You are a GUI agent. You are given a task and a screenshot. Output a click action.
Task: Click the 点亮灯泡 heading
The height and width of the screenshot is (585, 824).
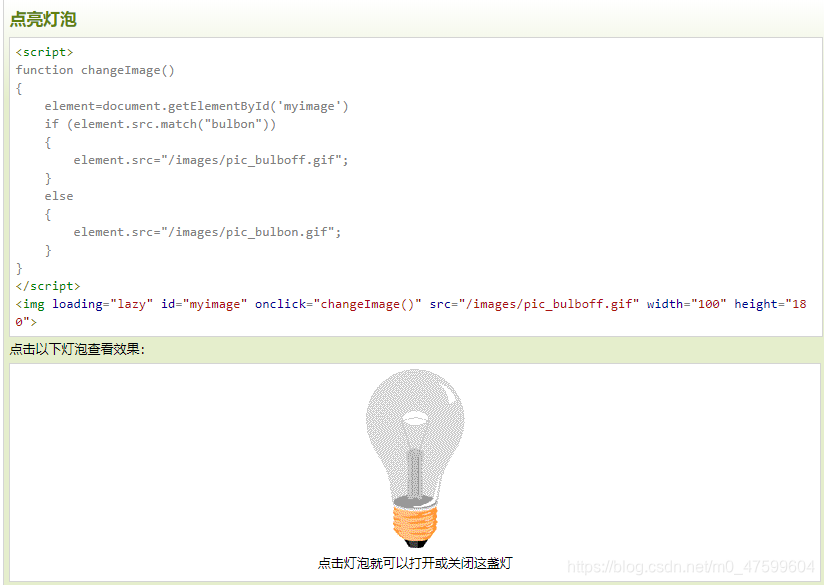(43, 19)
